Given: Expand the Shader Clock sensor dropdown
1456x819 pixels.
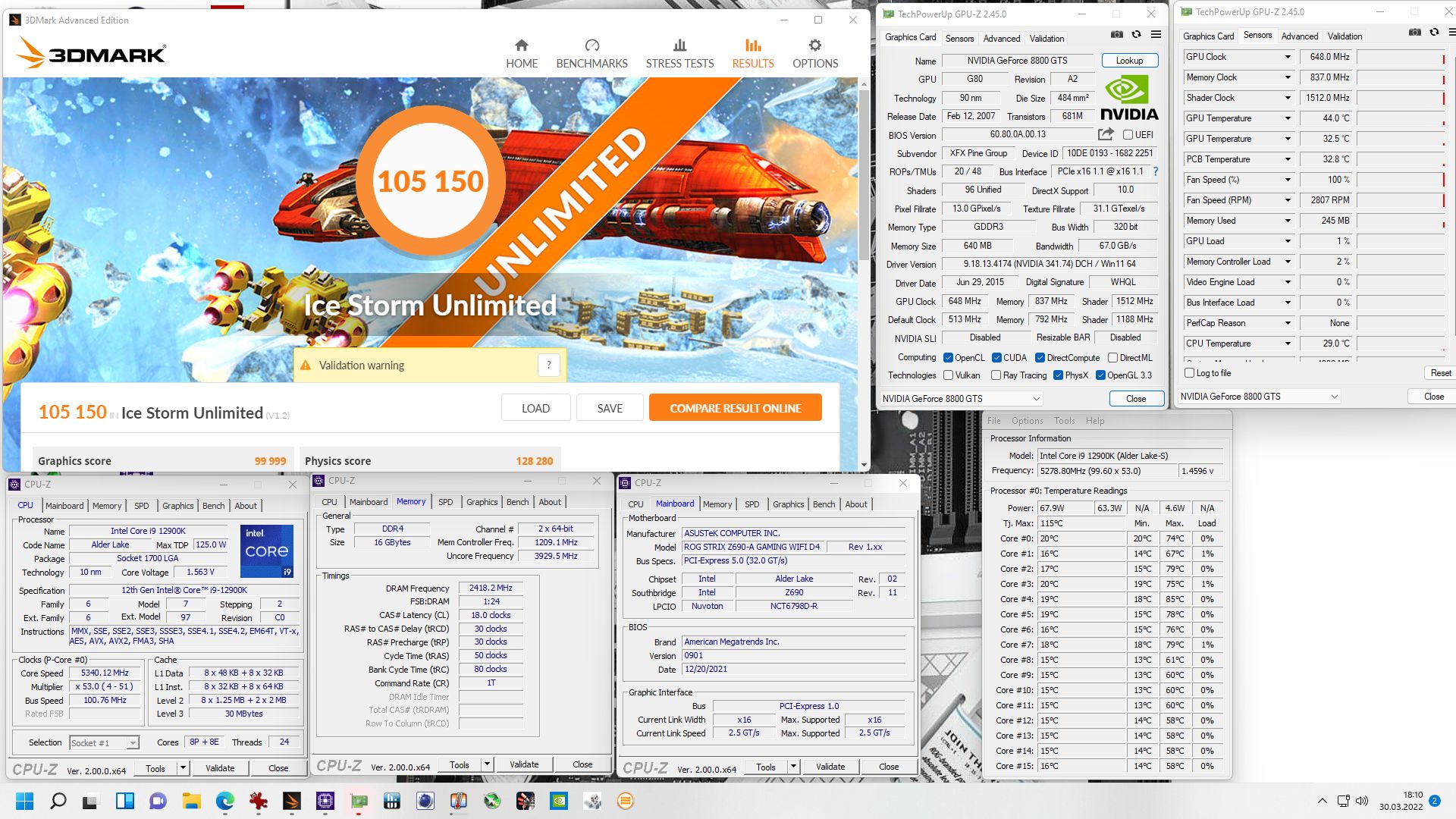Looking at the screenshot, I should (1288, 98).
